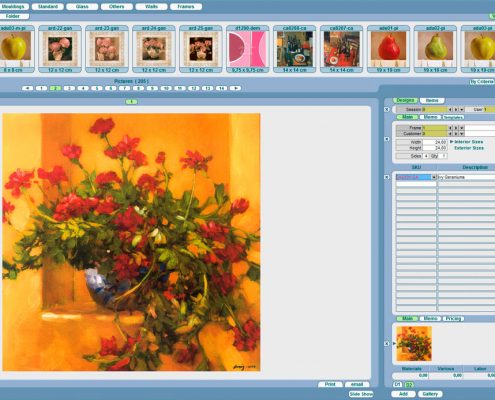Viewport: 495px width, 400px height.
Task: Select the ant-24-gan flower thumbnail
Action: (154, 49)
